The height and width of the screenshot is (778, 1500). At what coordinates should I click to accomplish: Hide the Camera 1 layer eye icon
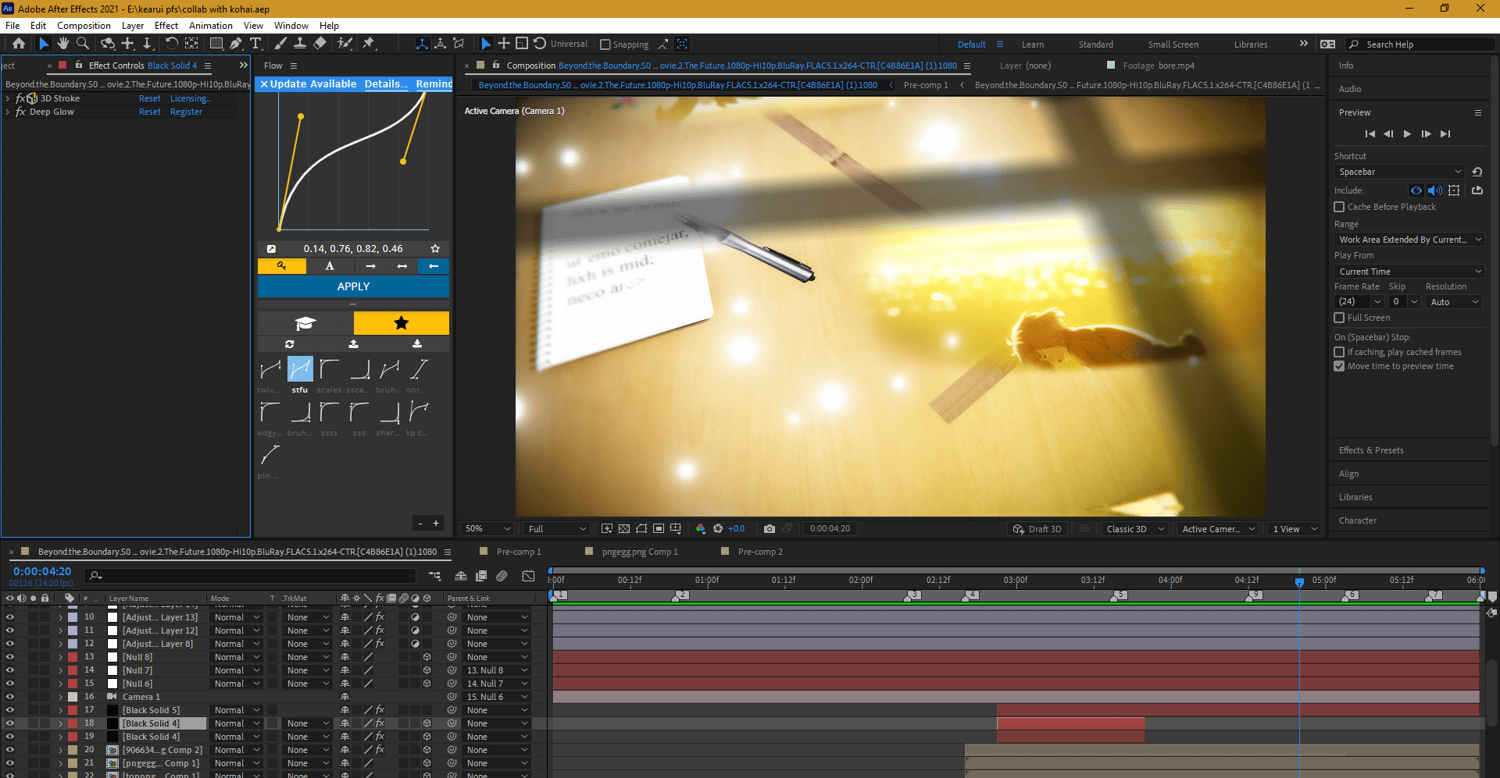[10, 697]
